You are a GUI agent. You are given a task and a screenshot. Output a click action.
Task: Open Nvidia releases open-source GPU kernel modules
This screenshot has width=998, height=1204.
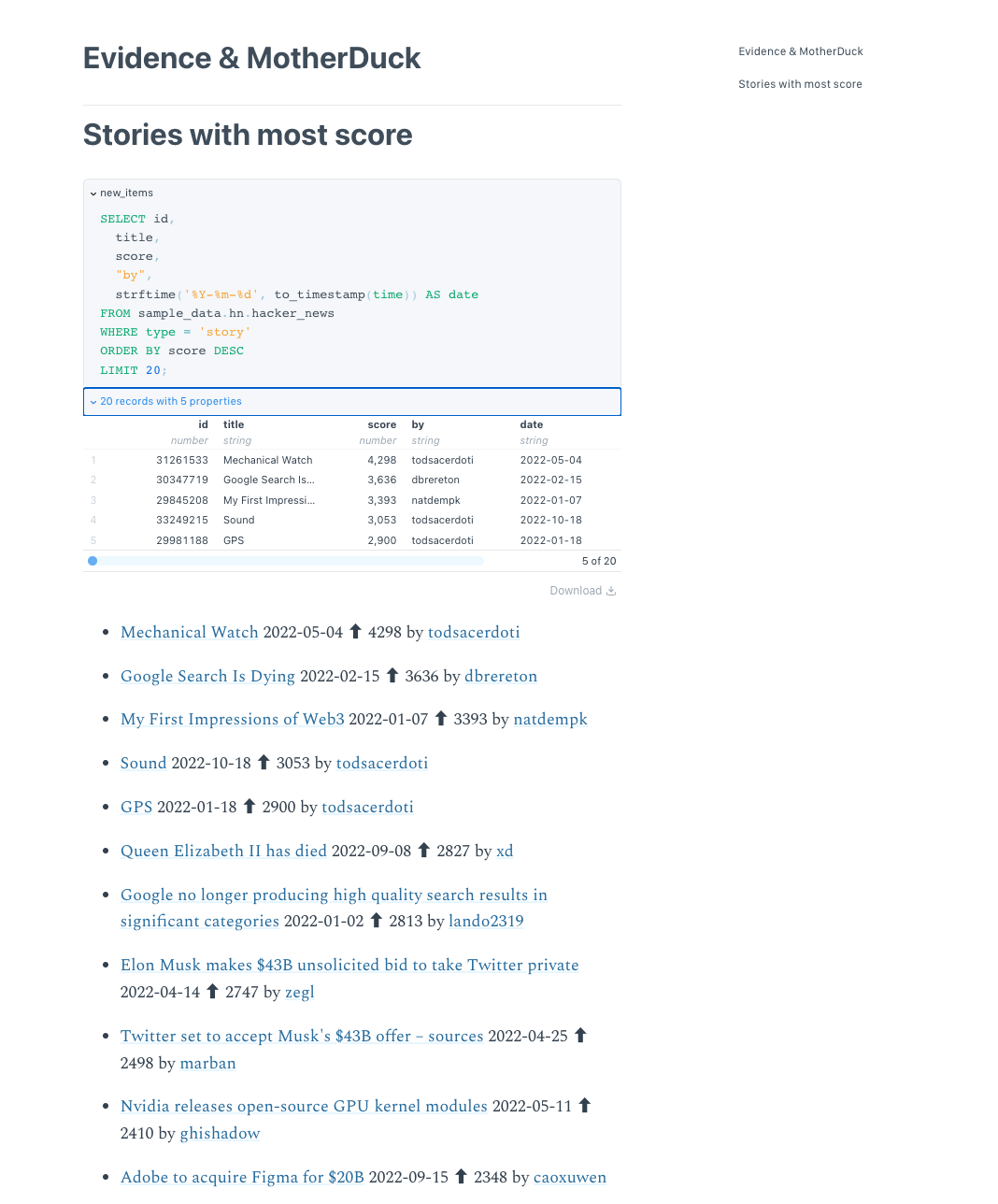pyautogui.click(x=304, y=1106)
